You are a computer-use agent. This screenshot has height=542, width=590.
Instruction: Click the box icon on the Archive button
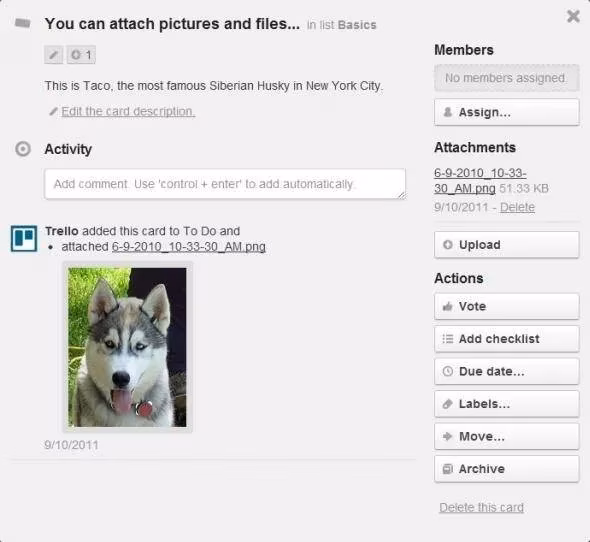point(447,469)
